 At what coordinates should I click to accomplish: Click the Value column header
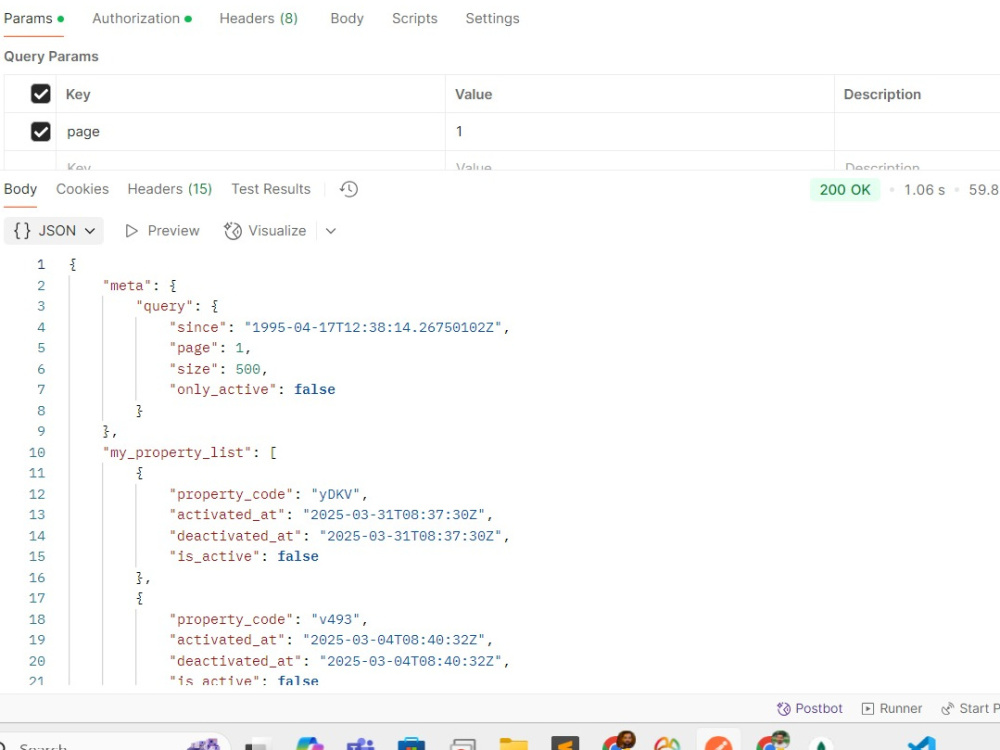click(473, 94)
